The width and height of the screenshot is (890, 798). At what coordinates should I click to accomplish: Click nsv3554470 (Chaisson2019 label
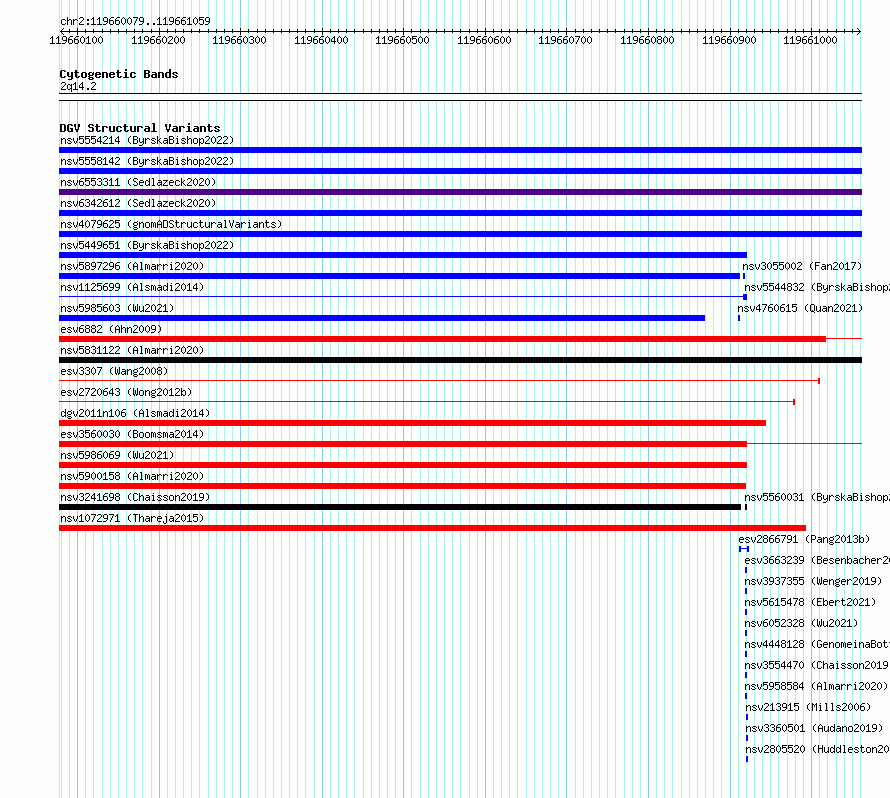pyautogui.click(x=817, y=665)
